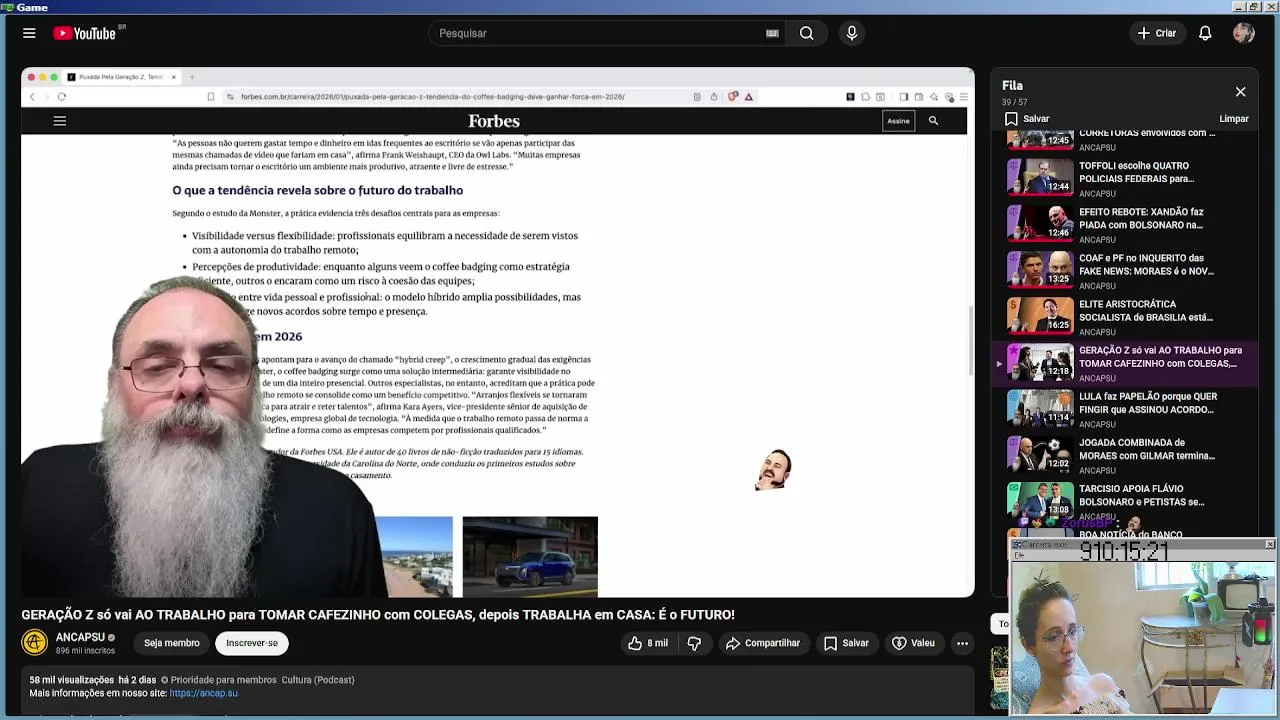
Task: Close the webcam overlay window
Action: pyautogui.click(x=1270, y=544)
